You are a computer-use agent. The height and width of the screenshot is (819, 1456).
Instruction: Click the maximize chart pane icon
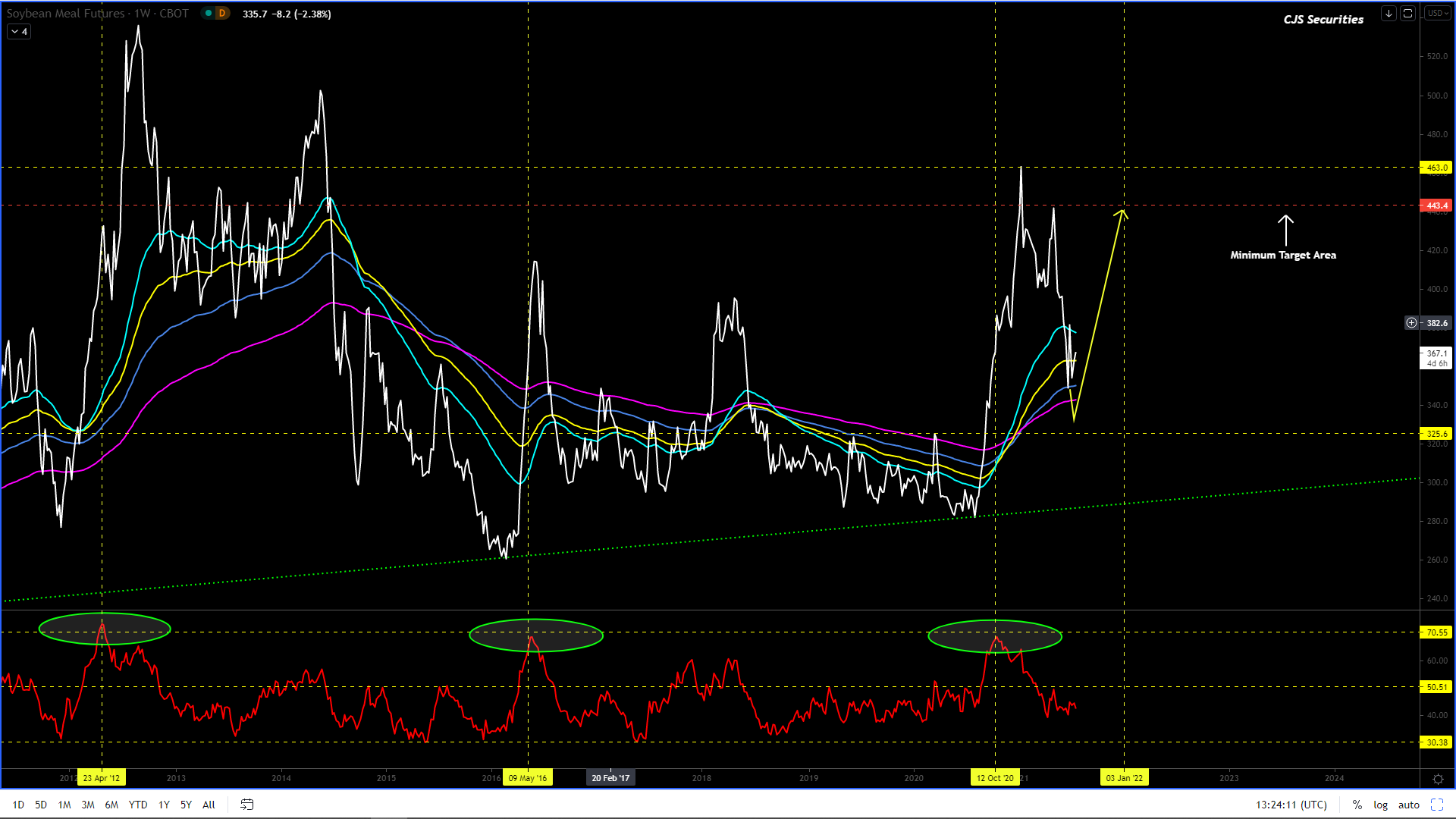[1407, 14]
